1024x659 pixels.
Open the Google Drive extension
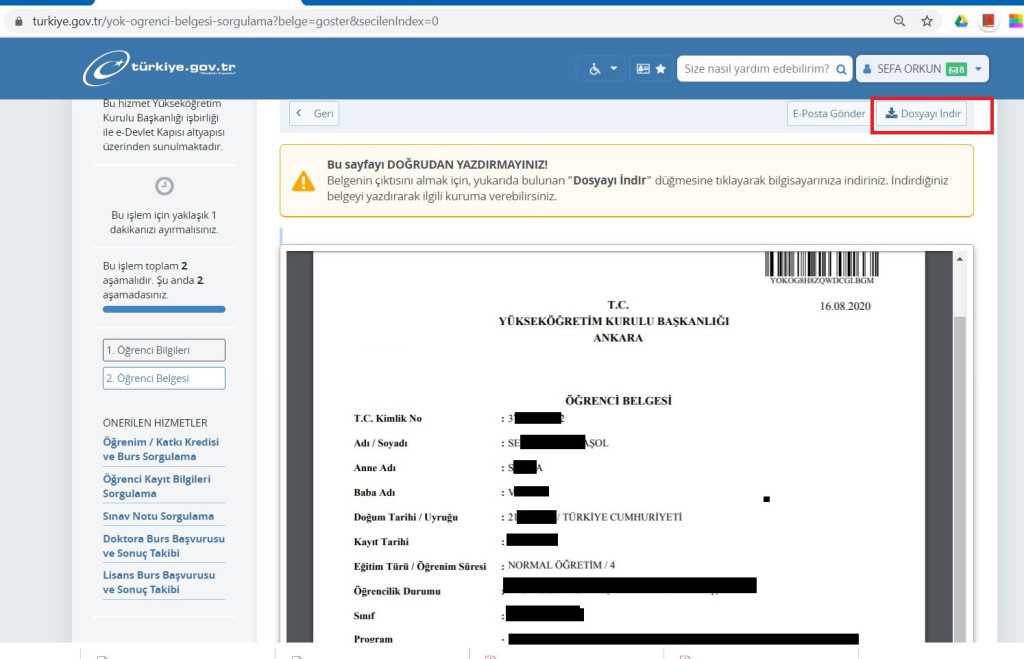click(960, 21)
